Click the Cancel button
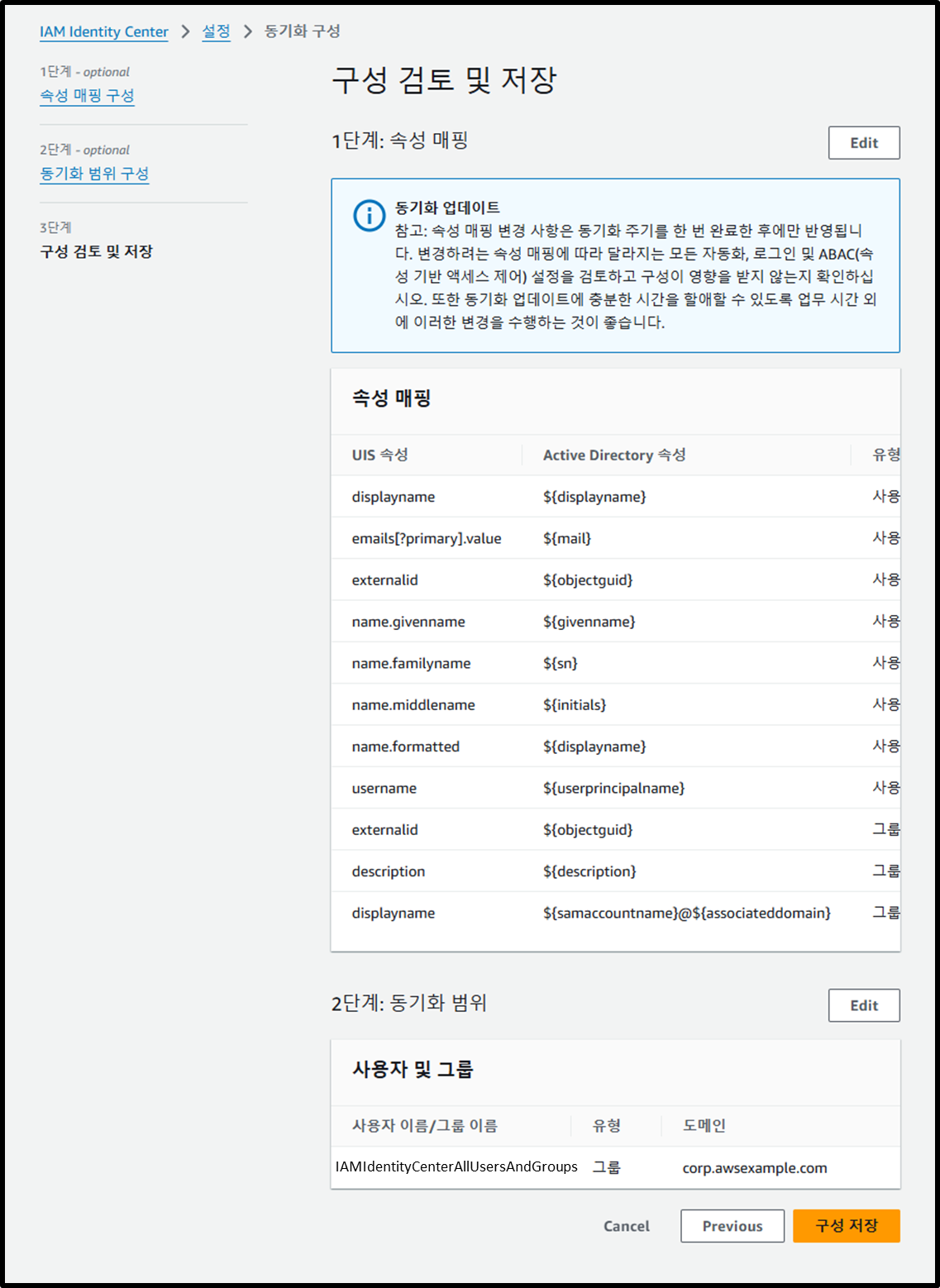Viewport: 940px width, 1288px height. click(x=627, y=1226)
